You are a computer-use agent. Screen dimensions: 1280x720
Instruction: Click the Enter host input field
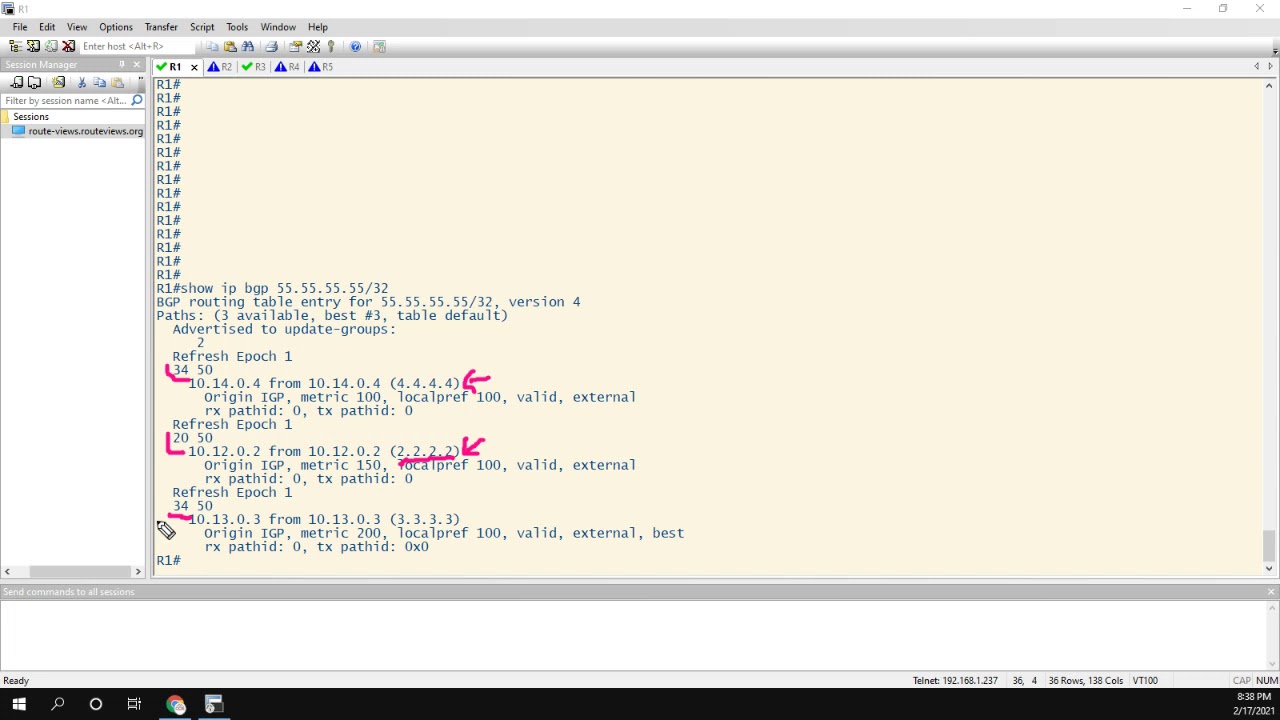click(x=138, y=46)
